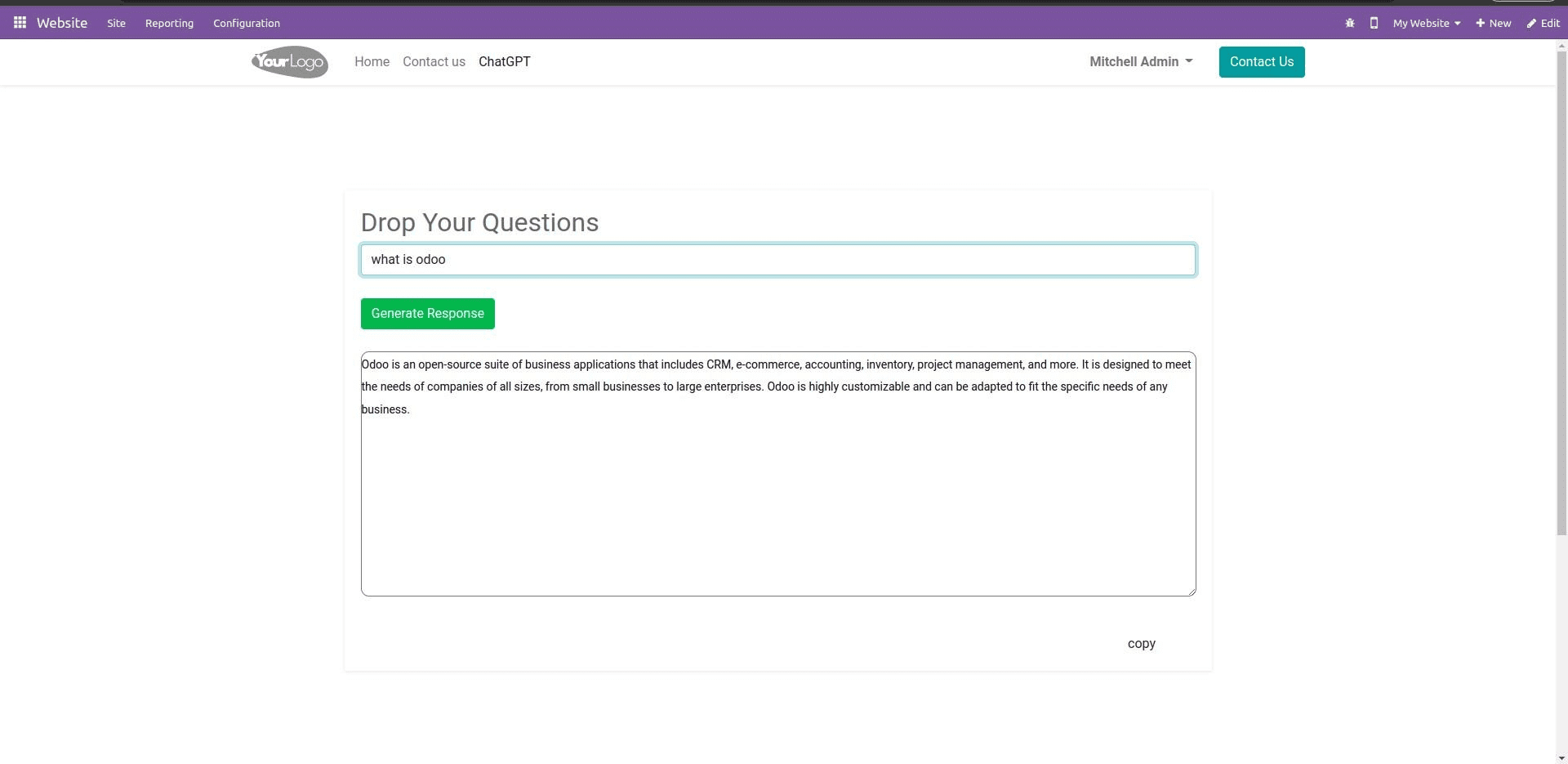Image resolution: width=1568 pixels, height=764 pixels.
Task: Click the page vertical scrollbar
Action: coord(1561,294)
